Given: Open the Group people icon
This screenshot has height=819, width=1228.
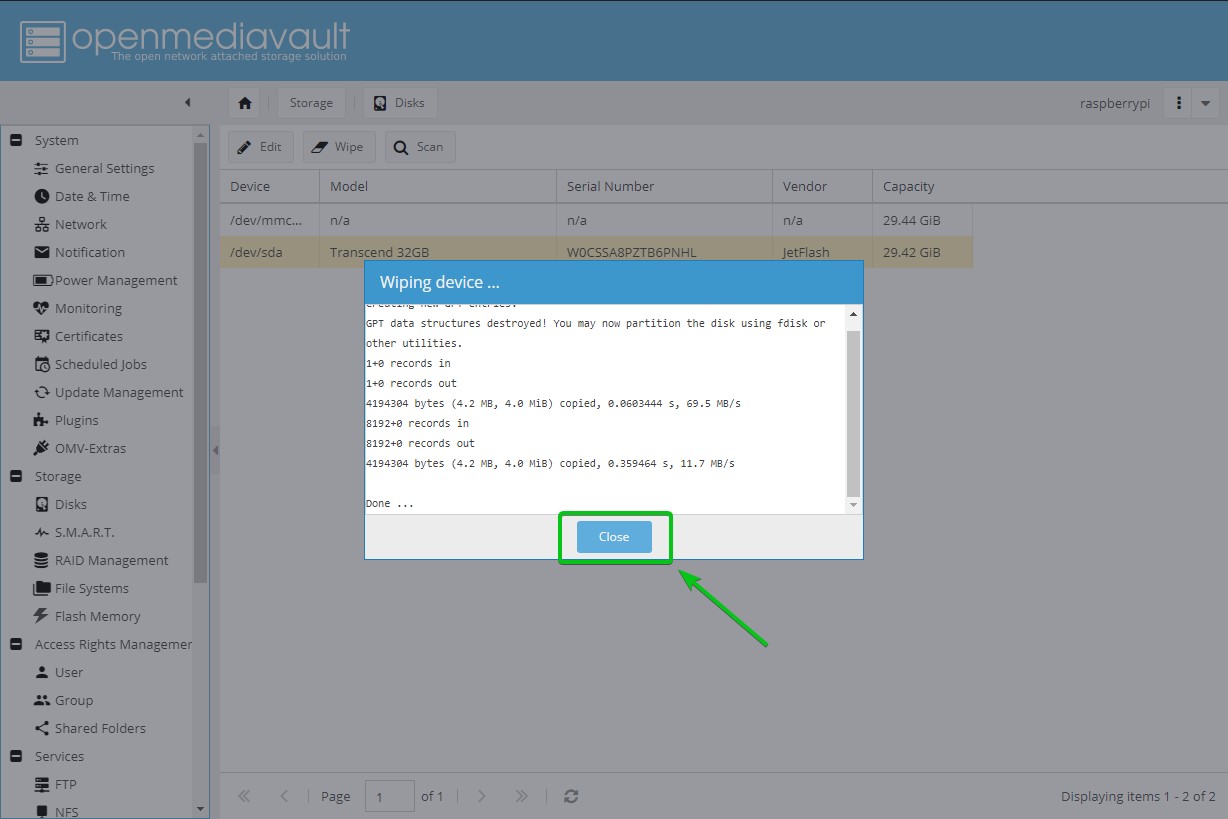Looking at the screenshot, I should [x=42, y=701].
